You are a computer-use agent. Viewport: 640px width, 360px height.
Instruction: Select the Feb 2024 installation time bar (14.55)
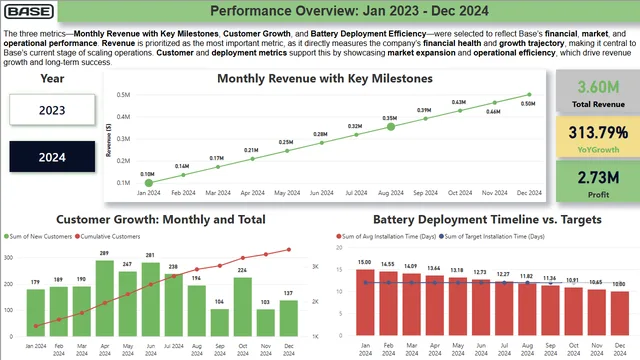click(x=389, y=304)
